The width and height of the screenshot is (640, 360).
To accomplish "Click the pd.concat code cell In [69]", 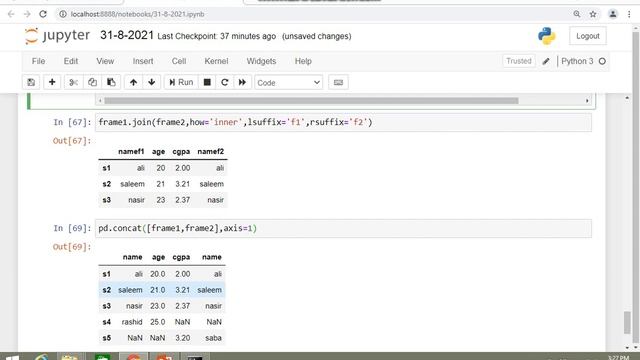I will click(x=343, y=228).
